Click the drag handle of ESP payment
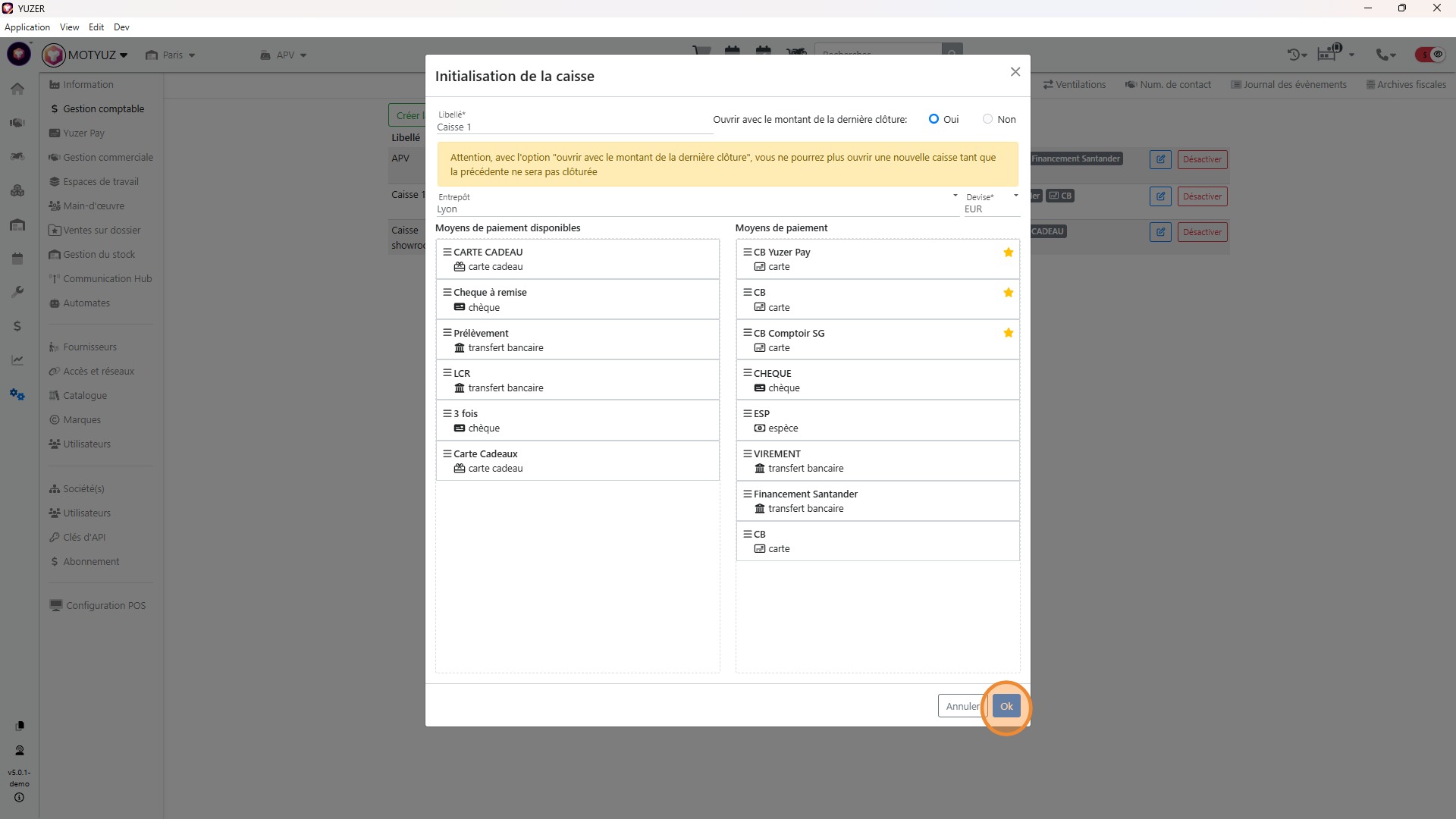The width and height of the screenshot is (1456, 819). tap(747, 413)
